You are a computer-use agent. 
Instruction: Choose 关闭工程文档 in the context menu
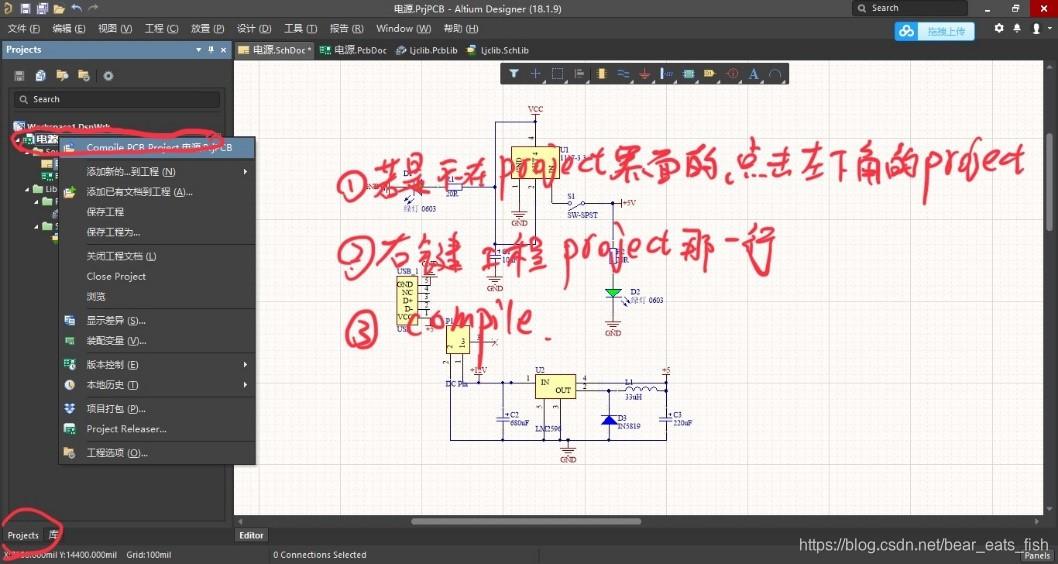pos(157,256)
